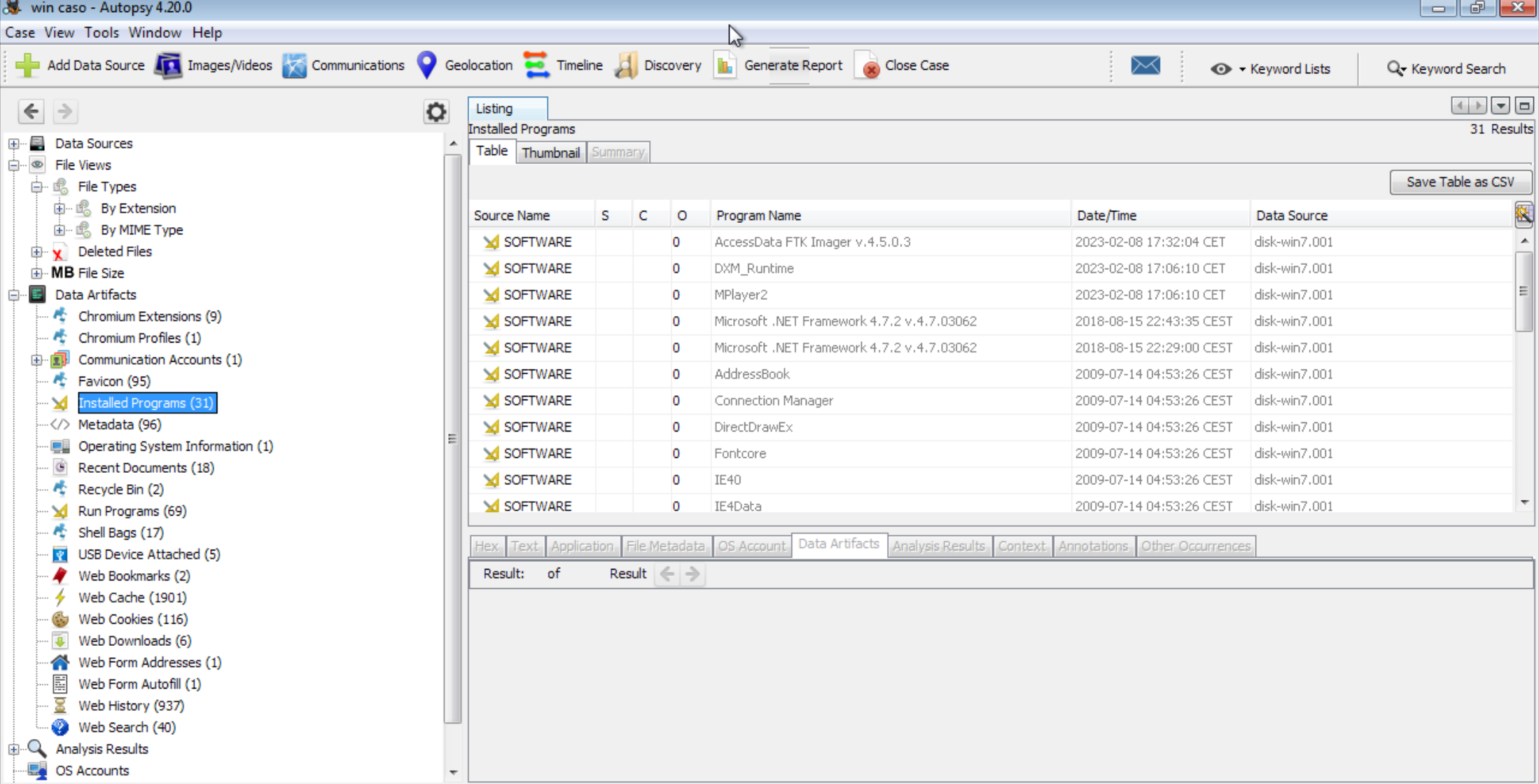Viewport: 1539px width, 784px height.
Task: Expand the Data Sources tree node
Action: (14, 144)
